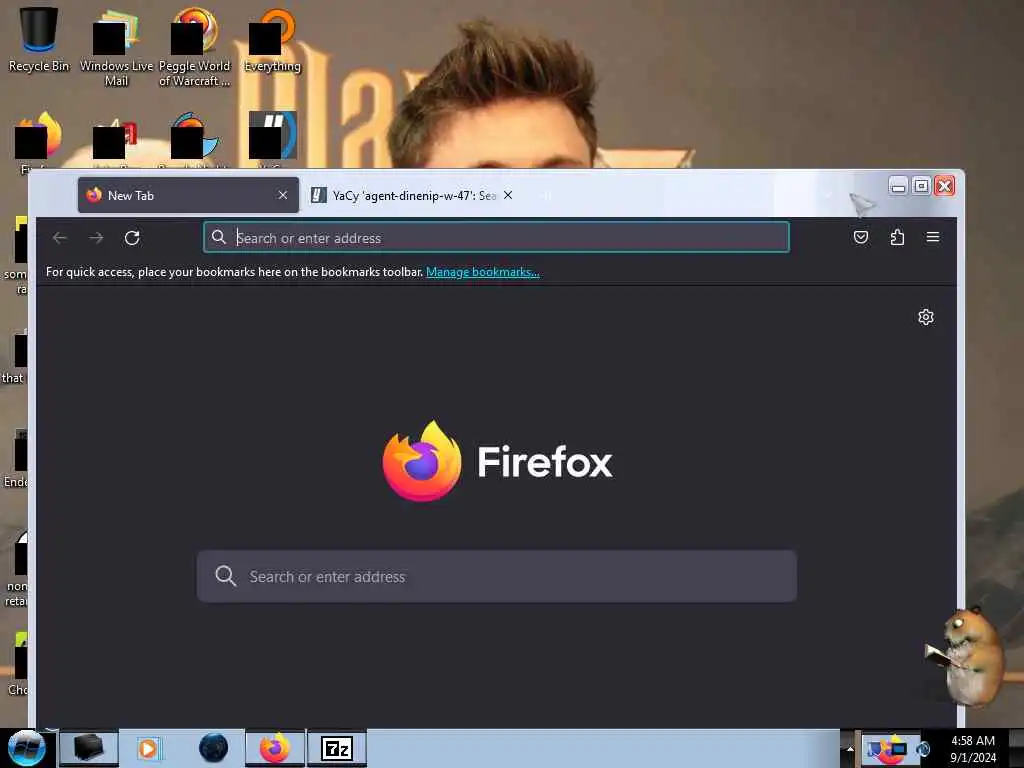Select the Peggle World of Warcraft desktop icon
Screen dimensions: 1024x768
click(195, 47)
